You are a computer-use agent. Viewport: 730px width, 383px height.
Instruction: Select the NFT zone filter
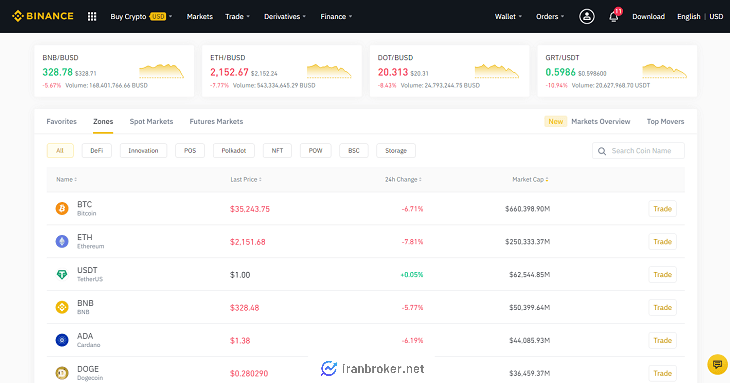pos(277,151)
